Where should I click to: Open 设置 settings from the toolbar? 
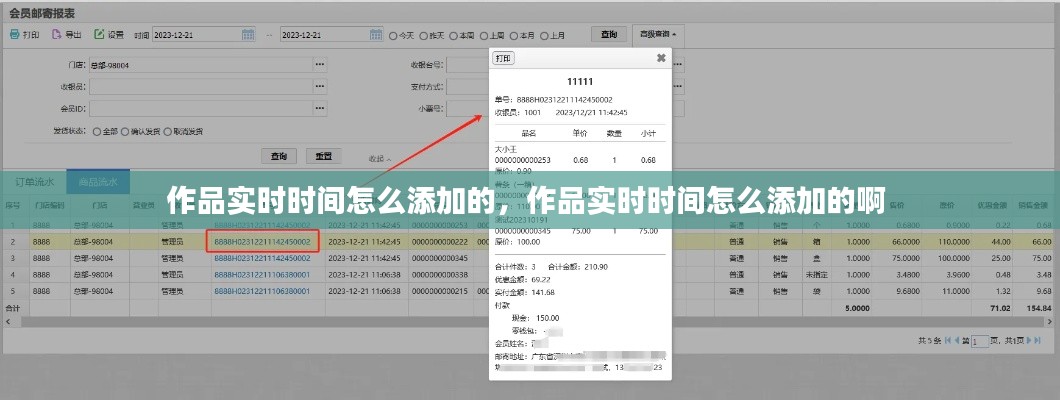click(100, 34)
